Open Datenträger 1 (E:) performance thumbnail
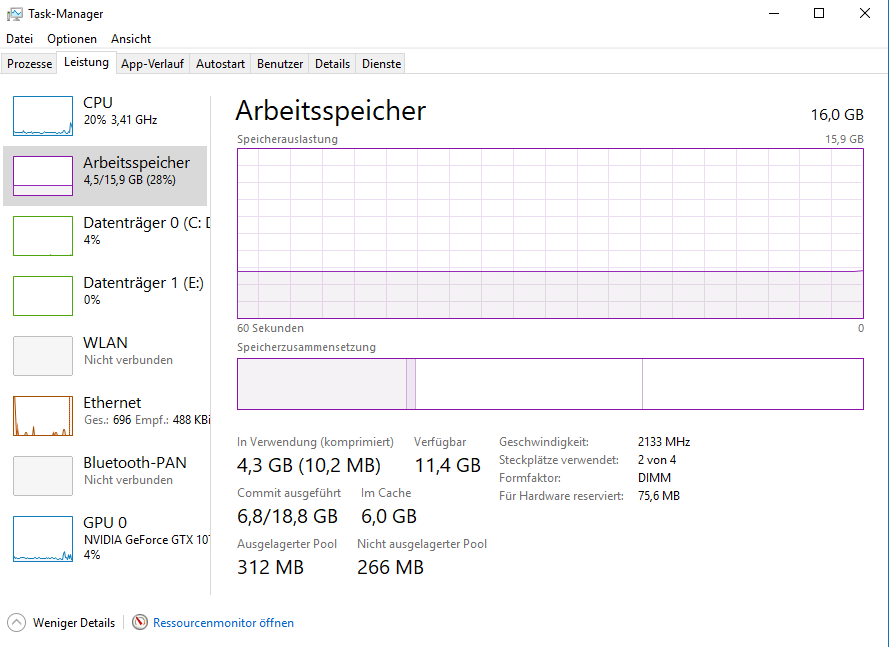The height and width of the screenshot is (647, 889). pos(43,296)
